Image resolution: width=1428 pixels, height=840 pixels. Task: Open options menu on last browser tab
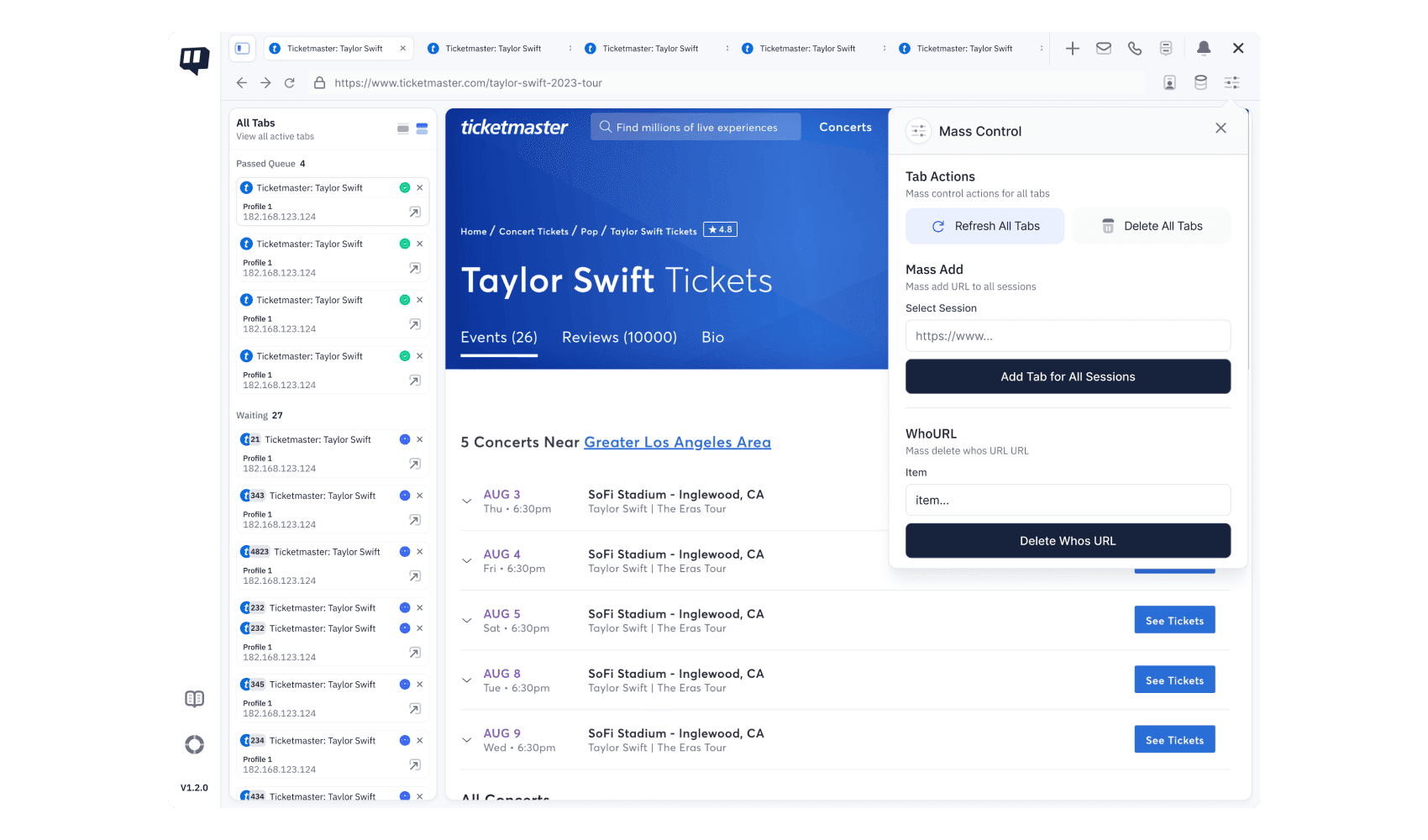[x=1042, y=49]
